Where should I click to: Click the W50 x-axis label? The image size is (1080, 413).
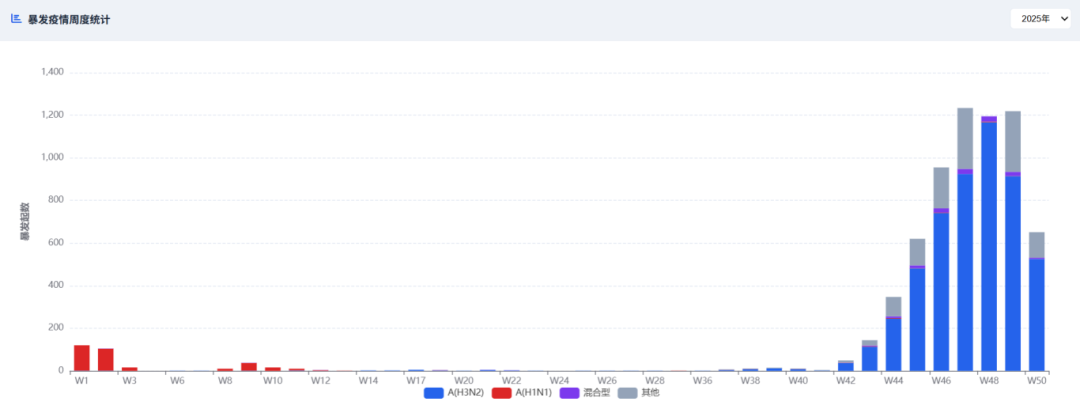1037,380
